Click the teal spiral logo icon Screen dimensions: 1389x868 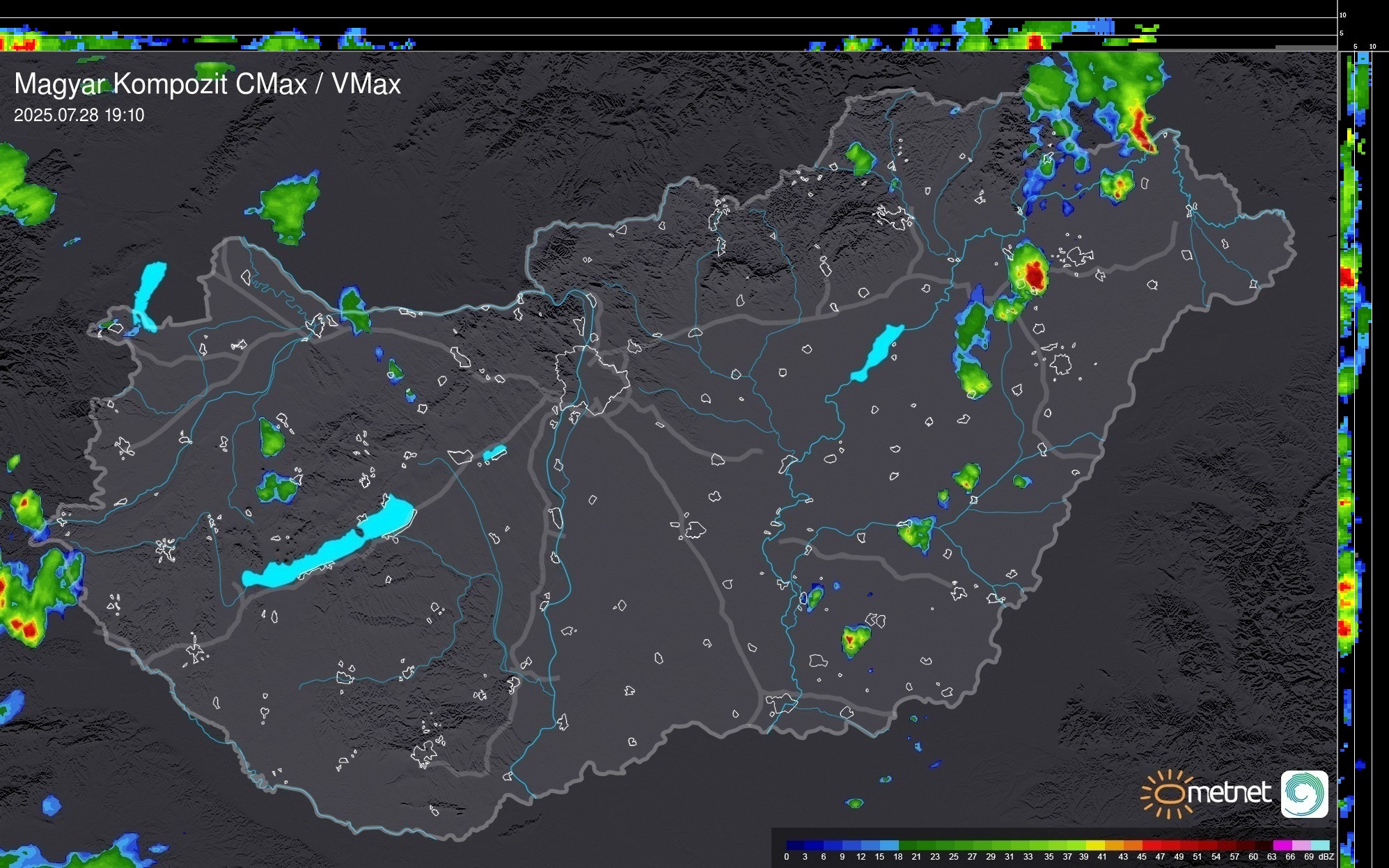(x=1304, y=794)
